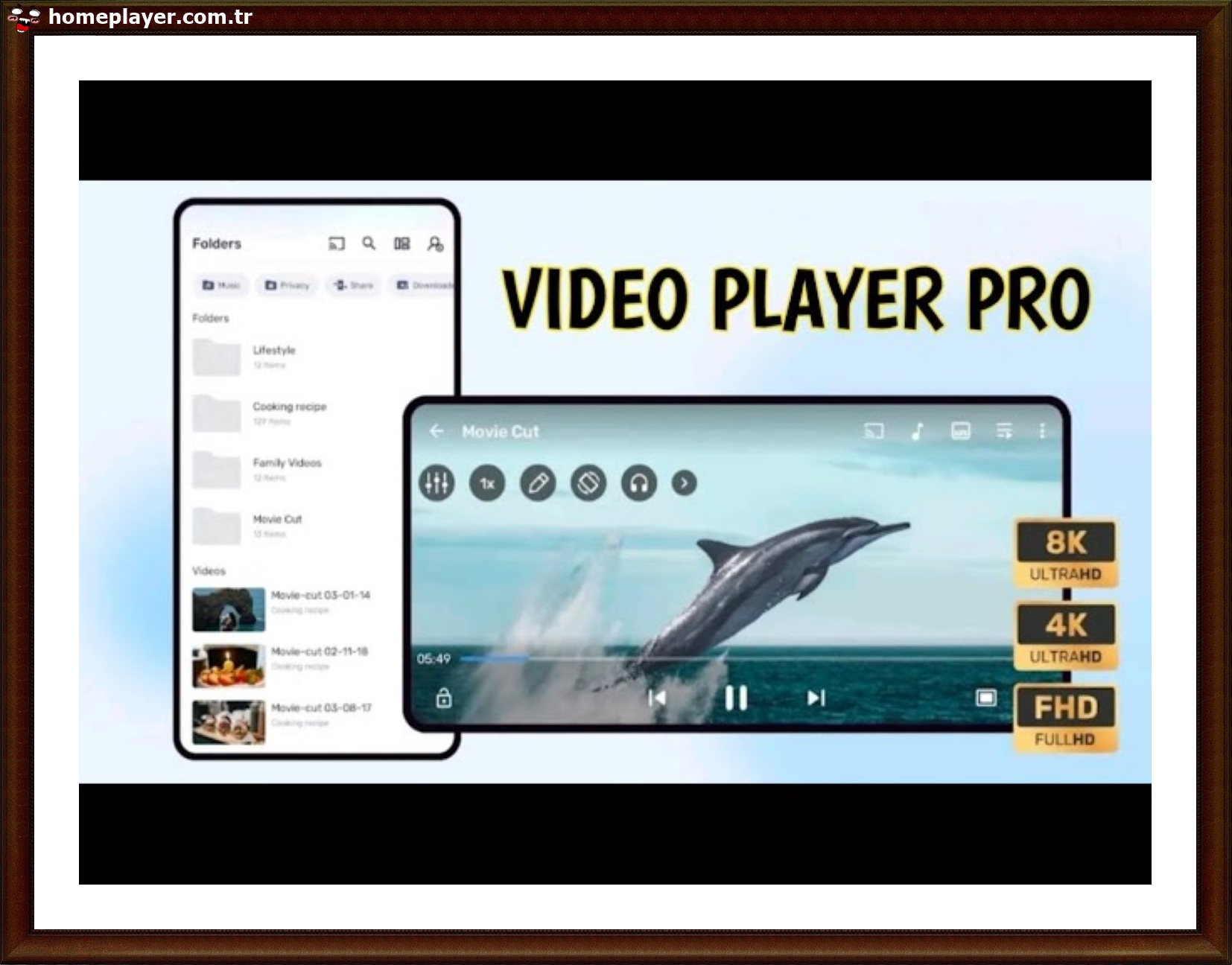
Task: Enable picture-in-picture mode
Action: pyautogui.click(x=988, y=698)
